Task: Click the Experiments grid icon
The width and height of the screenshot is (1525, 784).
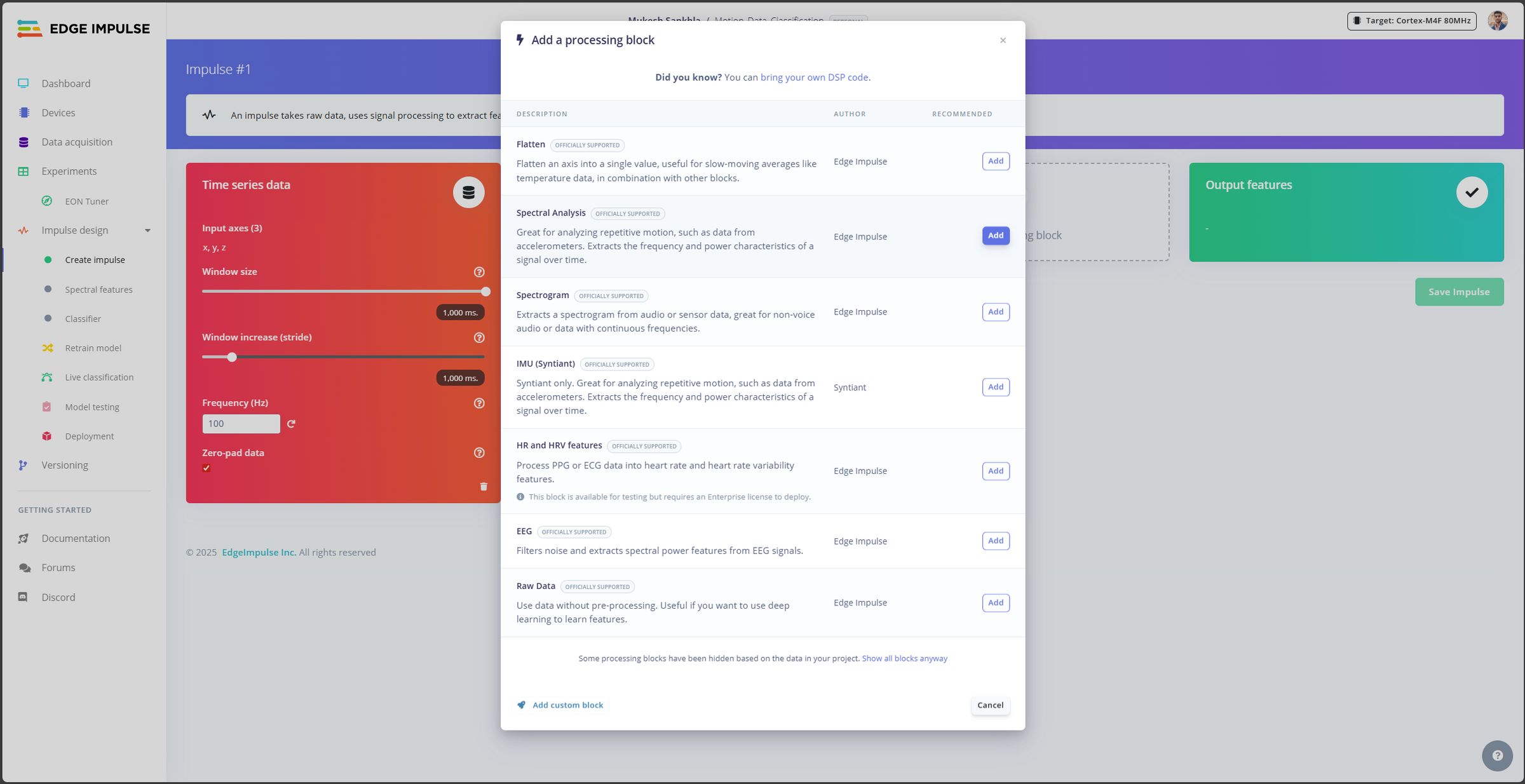Action: pyautogui.click(x=24, y=171)
